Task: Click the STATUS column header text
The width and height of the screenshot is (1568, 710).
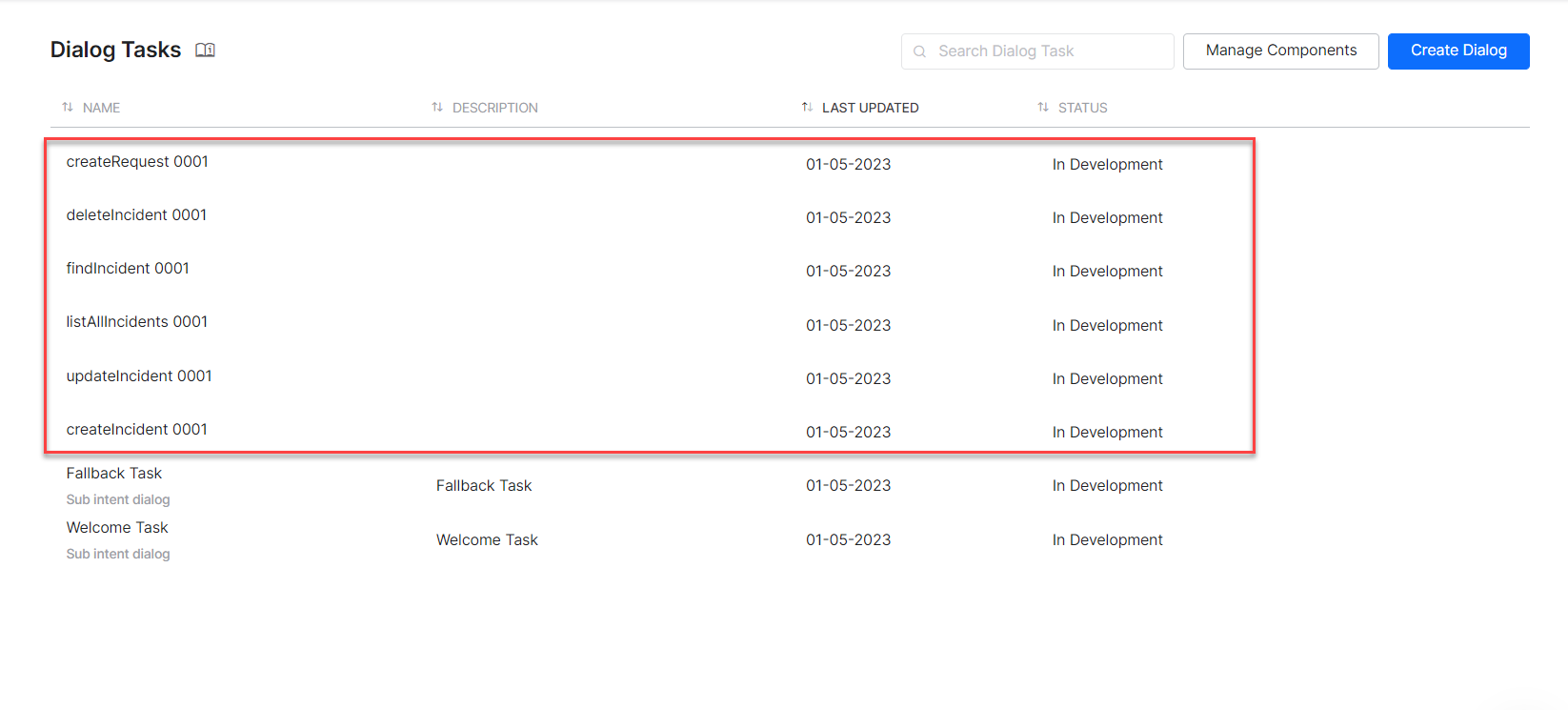Action: pyautogui.click(x=1082, y=108)
